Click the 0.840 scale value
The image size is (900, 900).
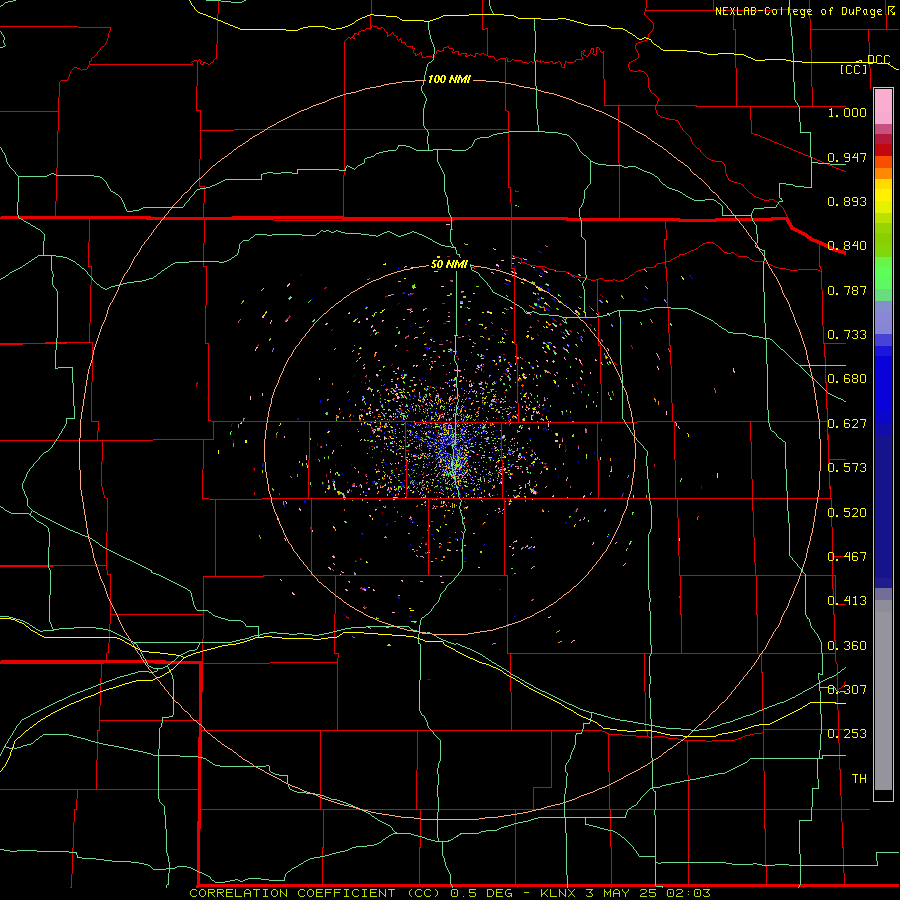pyautogui.click(x=847, y=246)
